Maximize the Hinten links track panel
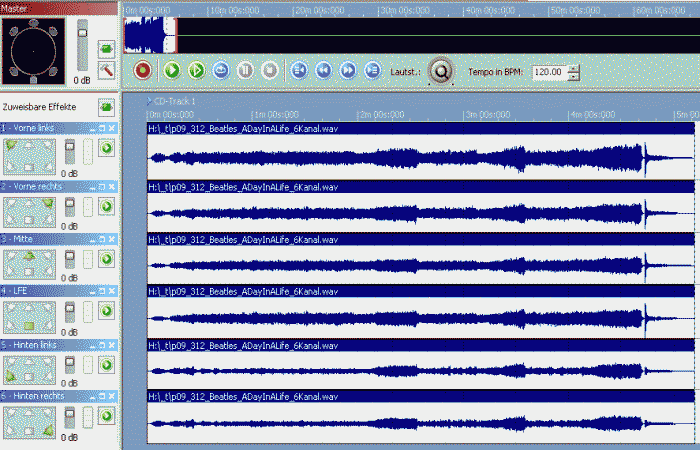Image resolution: width=700 pixels, height=450 pixels. [102, 345]
